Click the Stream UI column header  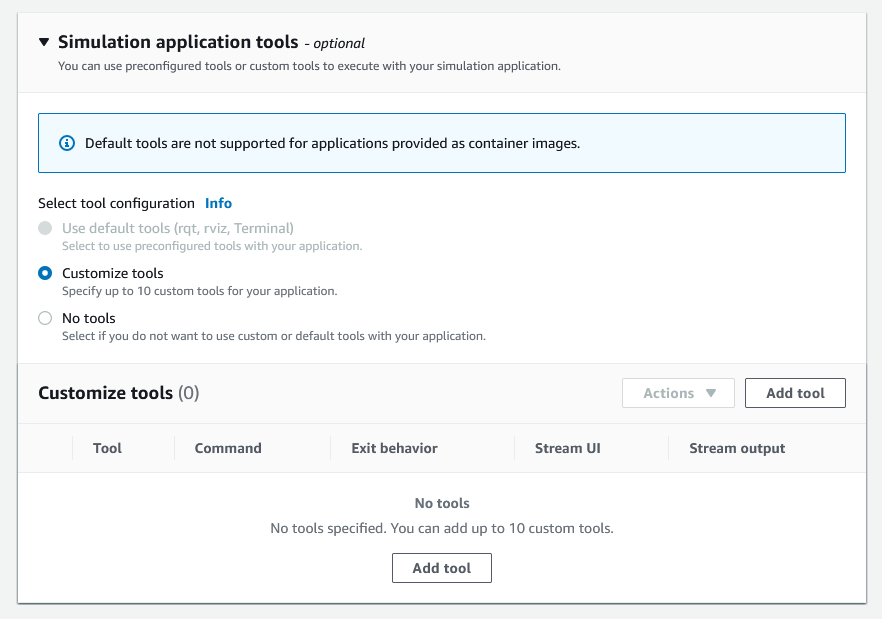click(567, 448)
